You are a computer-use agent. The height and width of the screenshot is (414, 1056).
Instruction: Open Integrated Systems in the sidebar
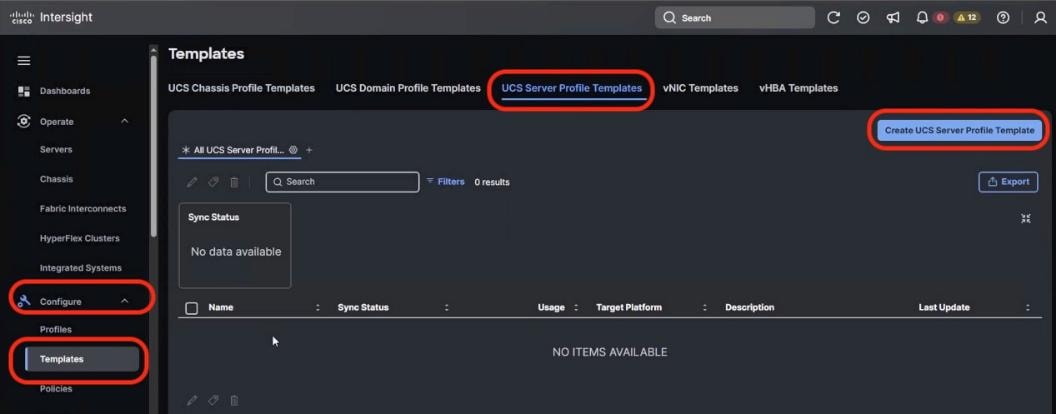[81, 268]
